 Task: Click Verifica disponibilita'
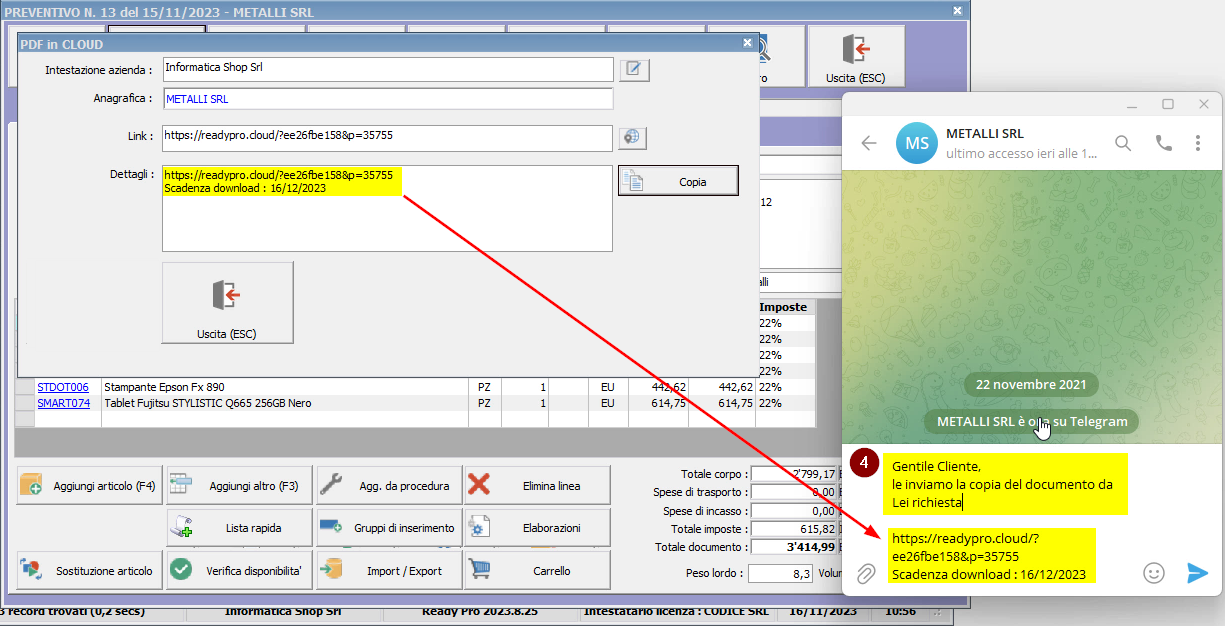pos(239,570)
